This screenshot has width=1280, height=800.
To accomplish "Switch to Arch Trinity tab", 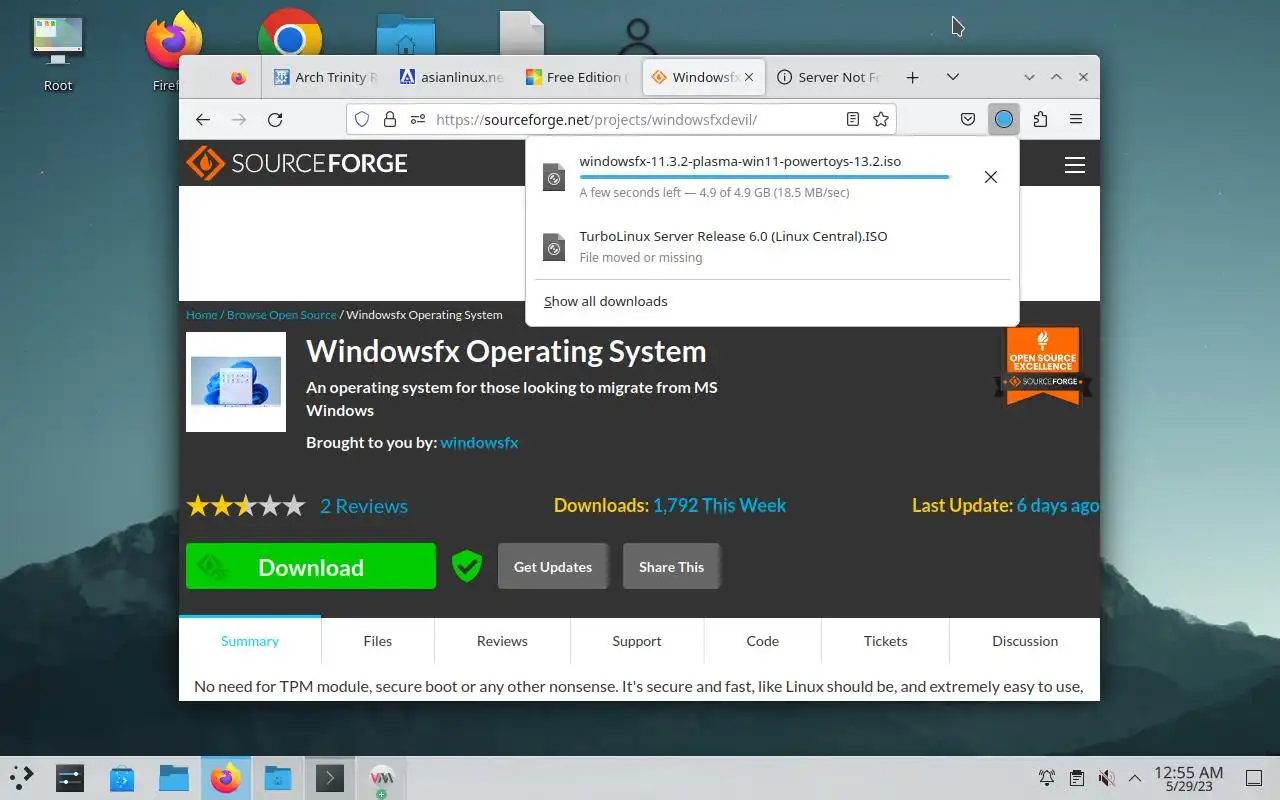I will click(x=326, y=77).
